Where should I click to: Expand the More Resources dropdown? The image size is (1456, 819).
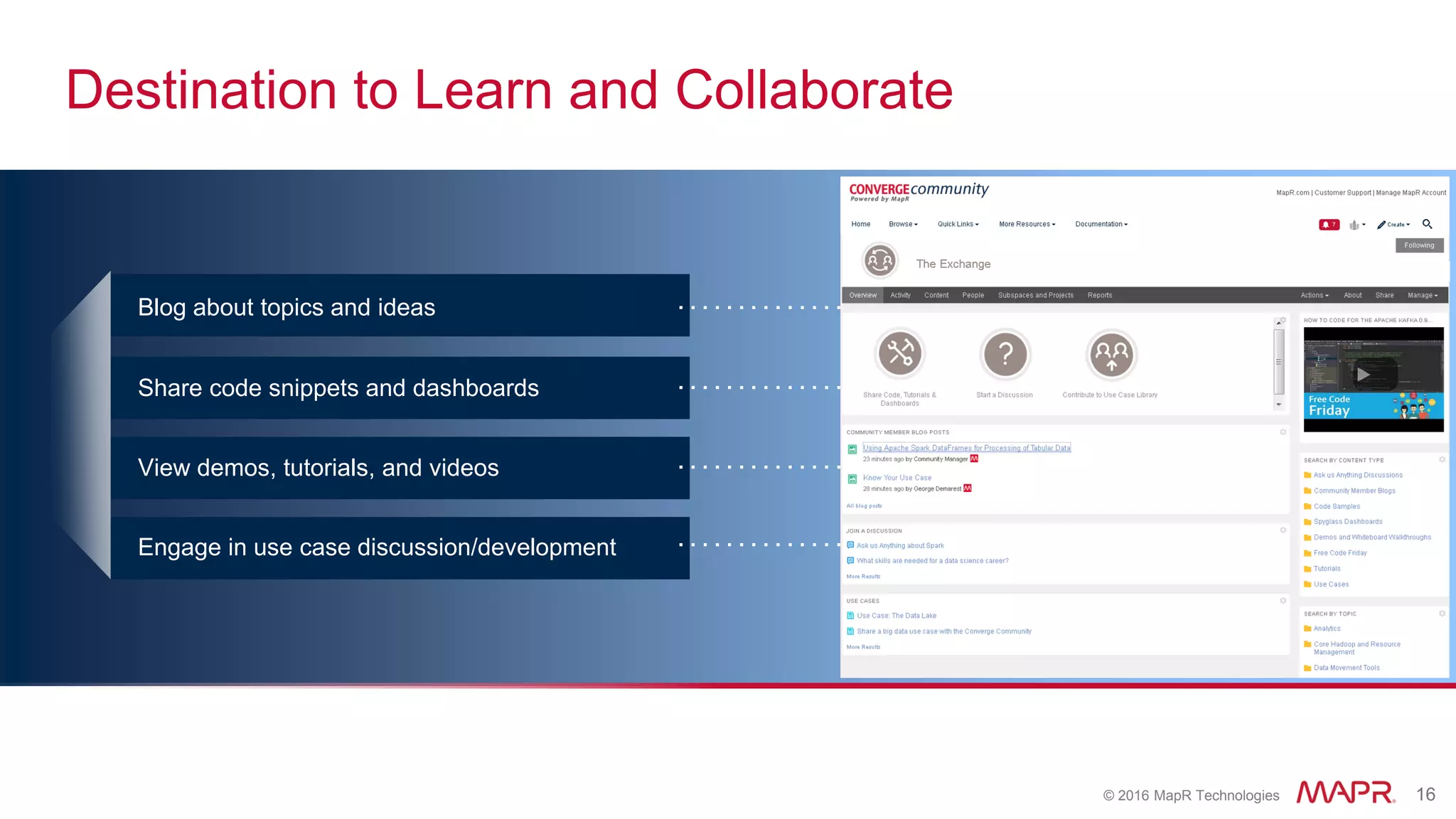(x=1027, y=224)
